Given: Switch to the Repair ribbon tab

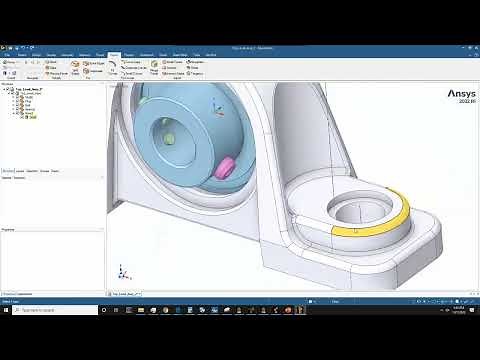Looking at the screenshot, I should coord(114,55).
